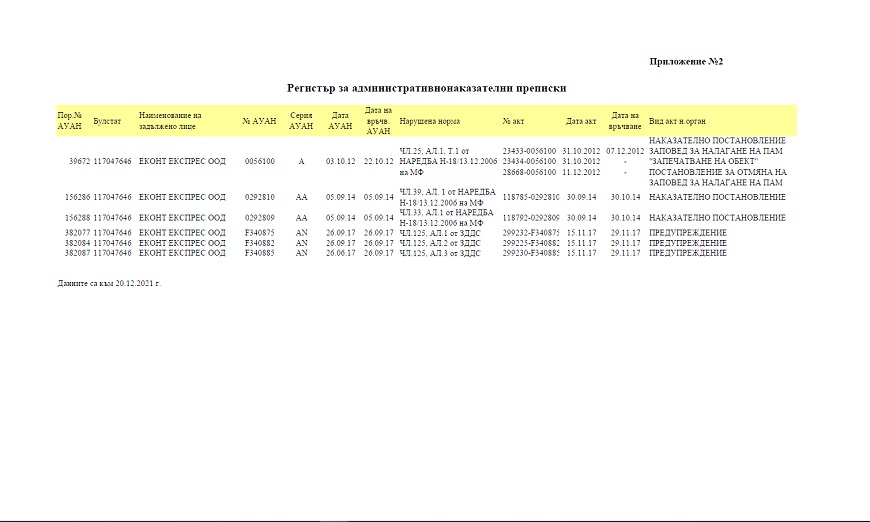Select the "Булстат" column header
The height and width of the screenshot is (522, 870).
pyautogui.click(x=107, y=121)
